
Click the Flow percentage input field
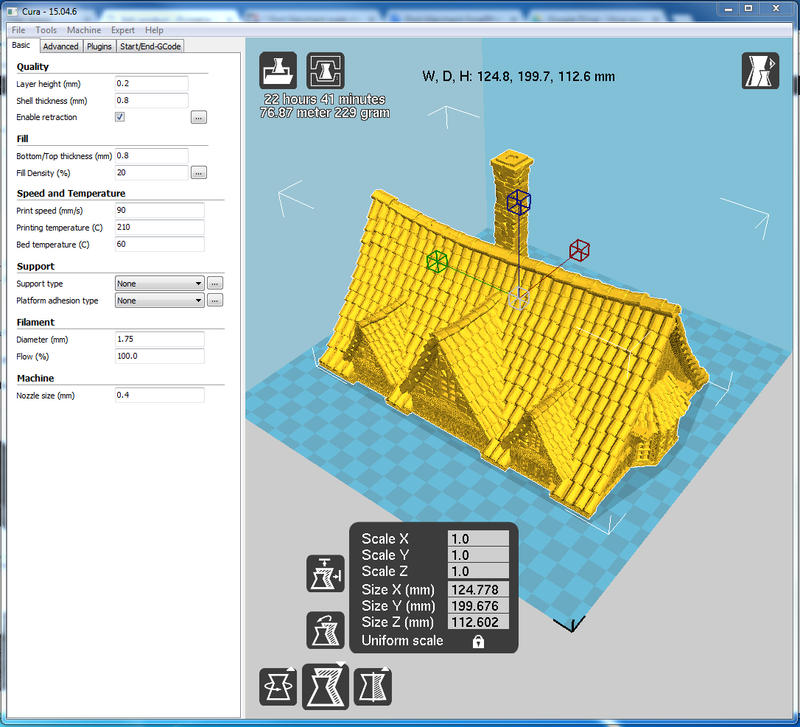point(160,356)
